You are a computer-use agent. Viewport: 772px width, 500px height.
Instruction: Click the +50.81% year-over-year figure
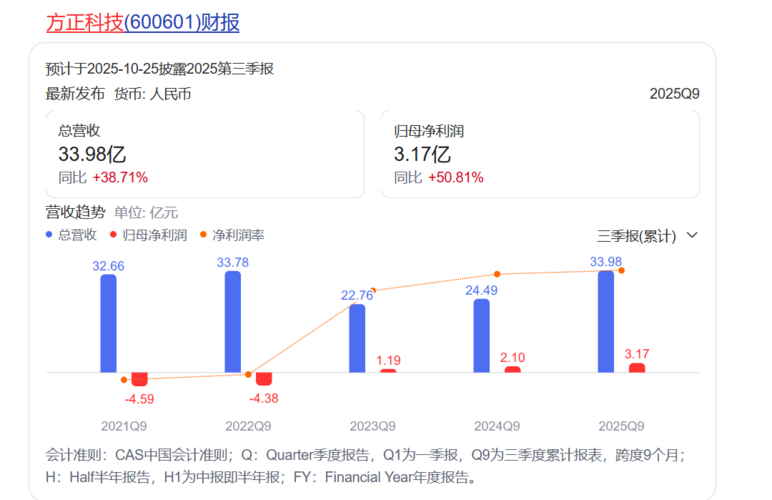(x=456, y=178)
